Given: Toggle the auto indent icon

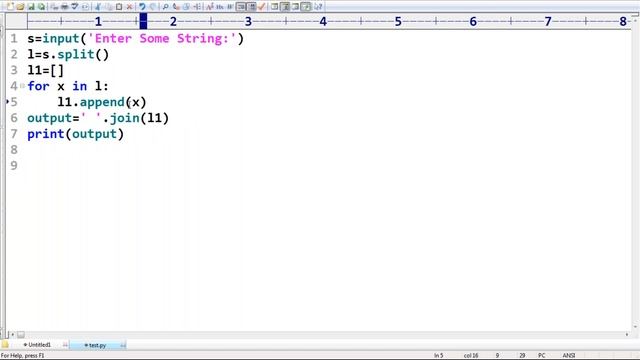Looking at the screenshot, I should [x=241, y=7].
